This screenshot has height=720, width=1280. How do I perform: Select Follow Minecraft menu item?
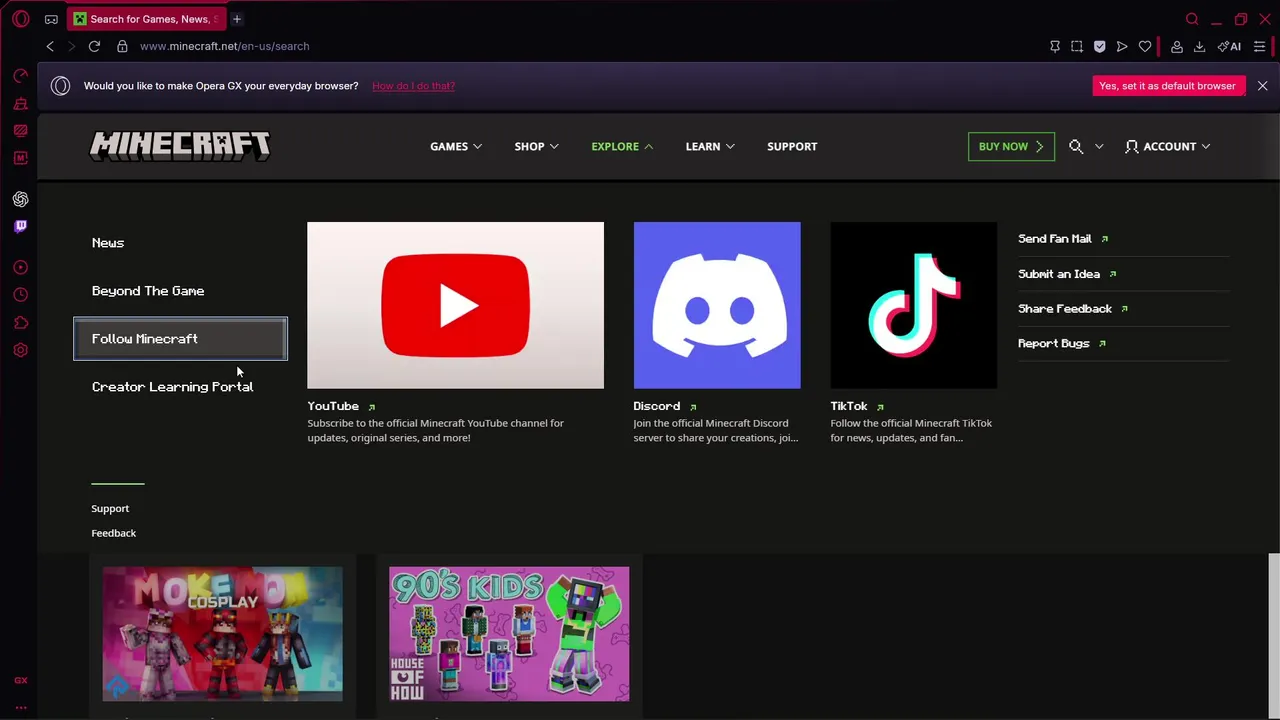click(x=180, y=339)
